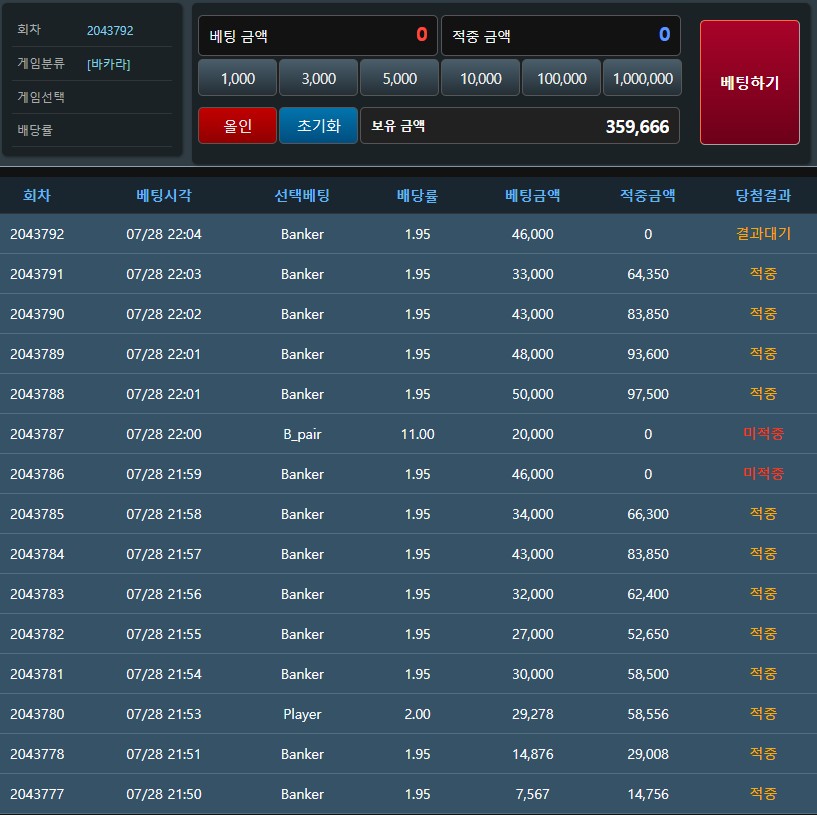Click the 선택베팅 column header
The height and width of the screenshot is (815, 817).
click(x=302, y=195)
